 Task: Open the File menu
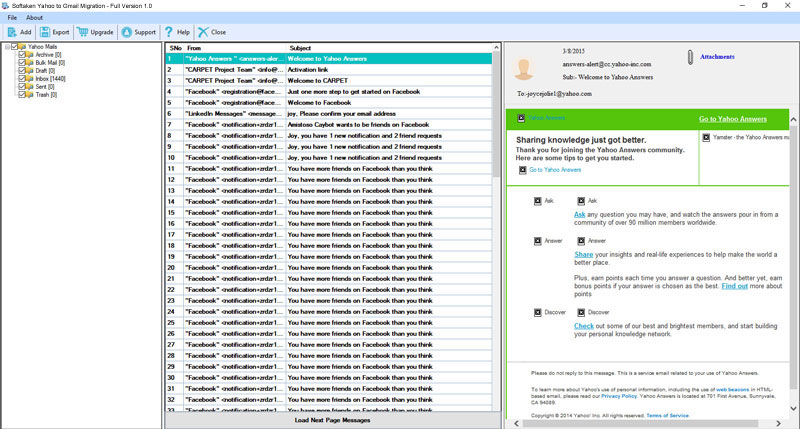click(12, 18)
